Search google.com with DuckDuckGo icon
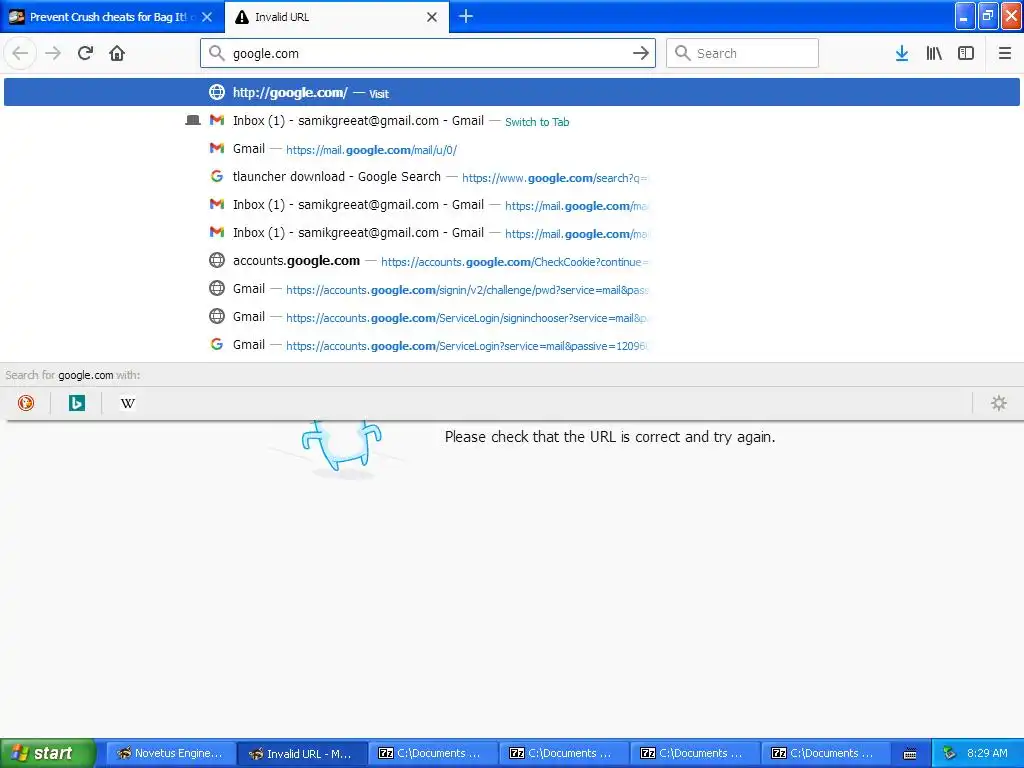This screenshot has width=1024, height=768. tap(25, 403)
